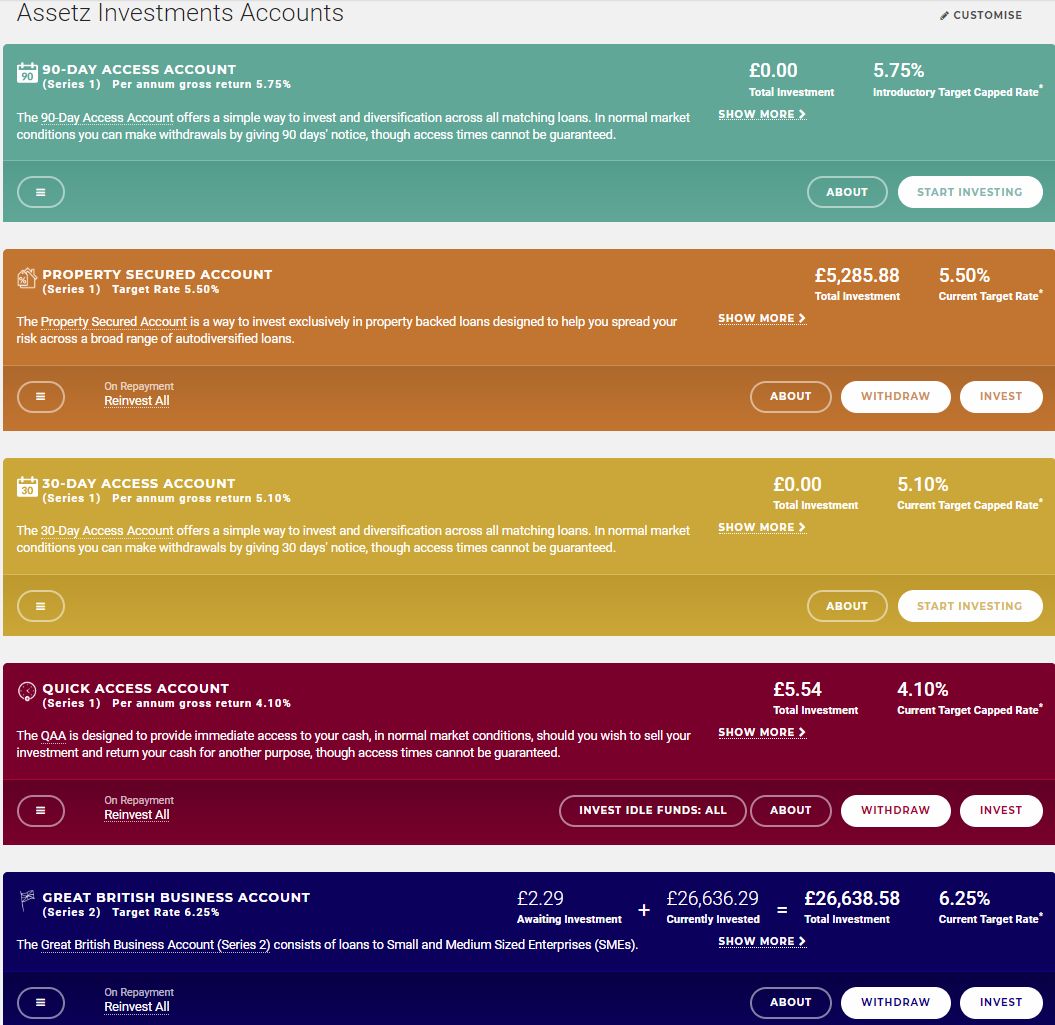Open the Quick Access Account hamburger menu
The height and width of the screenshot is (1025, 1055).
click(41, 810)
